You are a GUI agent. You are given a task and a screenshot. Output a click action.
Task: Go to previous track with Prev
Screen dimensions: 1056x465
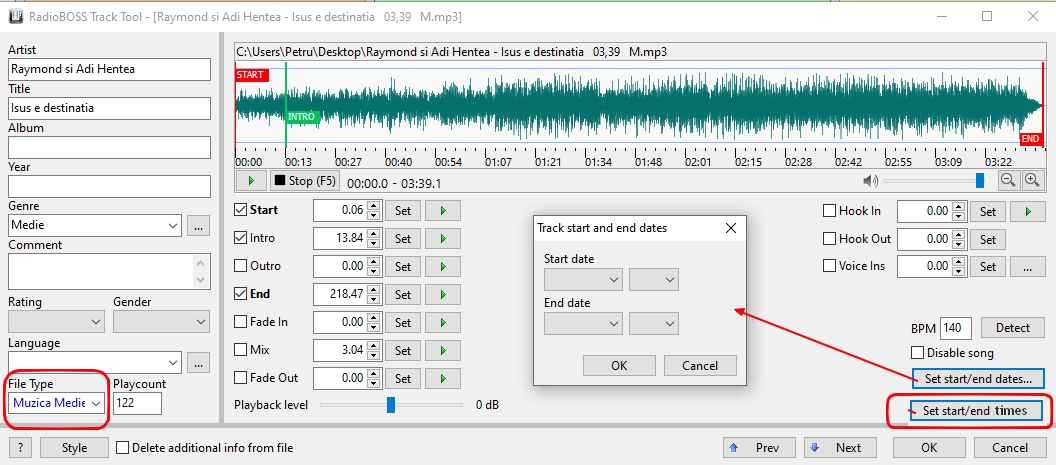click(760, 447)
